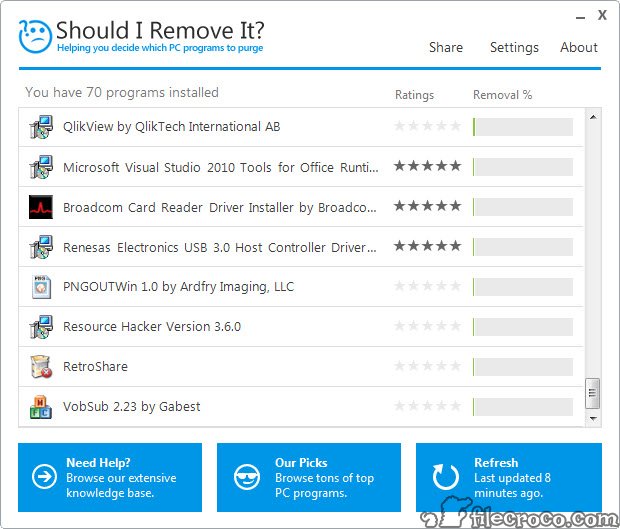Viewport: 620px width, 529px height.
Task: Click the arrow icon in Need Help tile
Action: click(x=44, y=477)
